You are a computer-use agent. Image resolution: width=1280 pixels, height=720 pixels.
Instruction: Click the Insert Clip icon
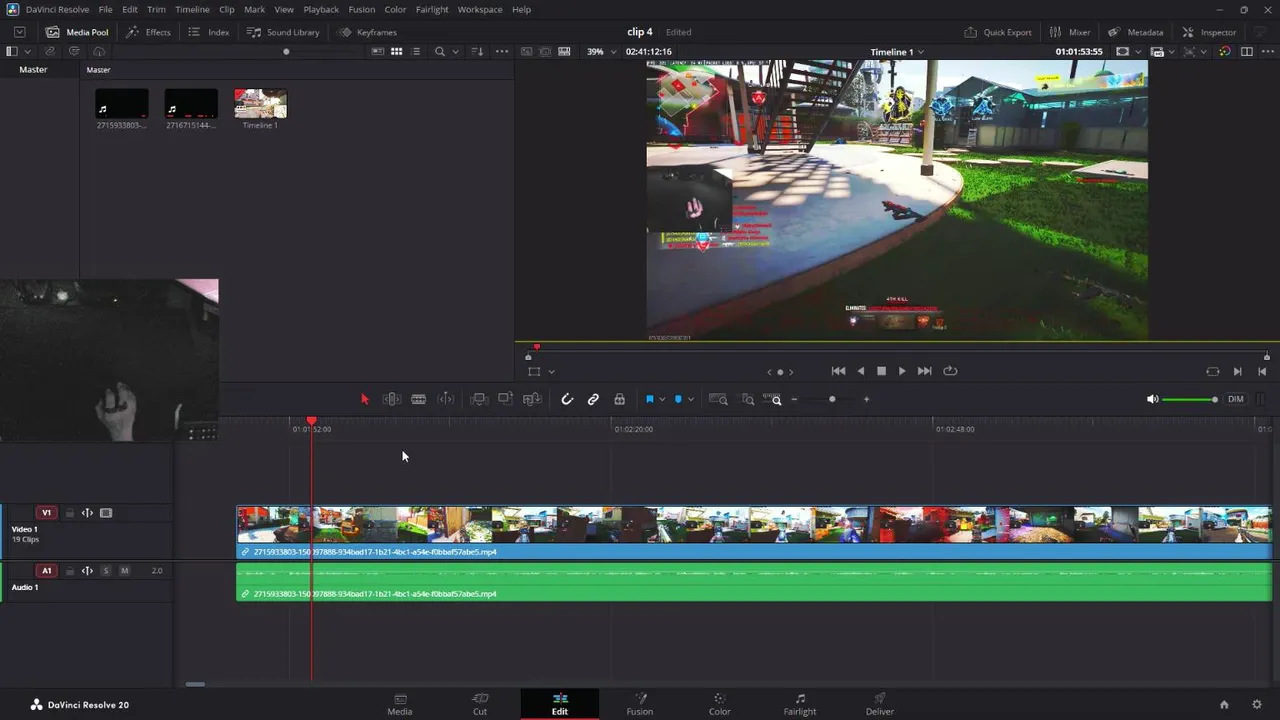click(479, 399)
